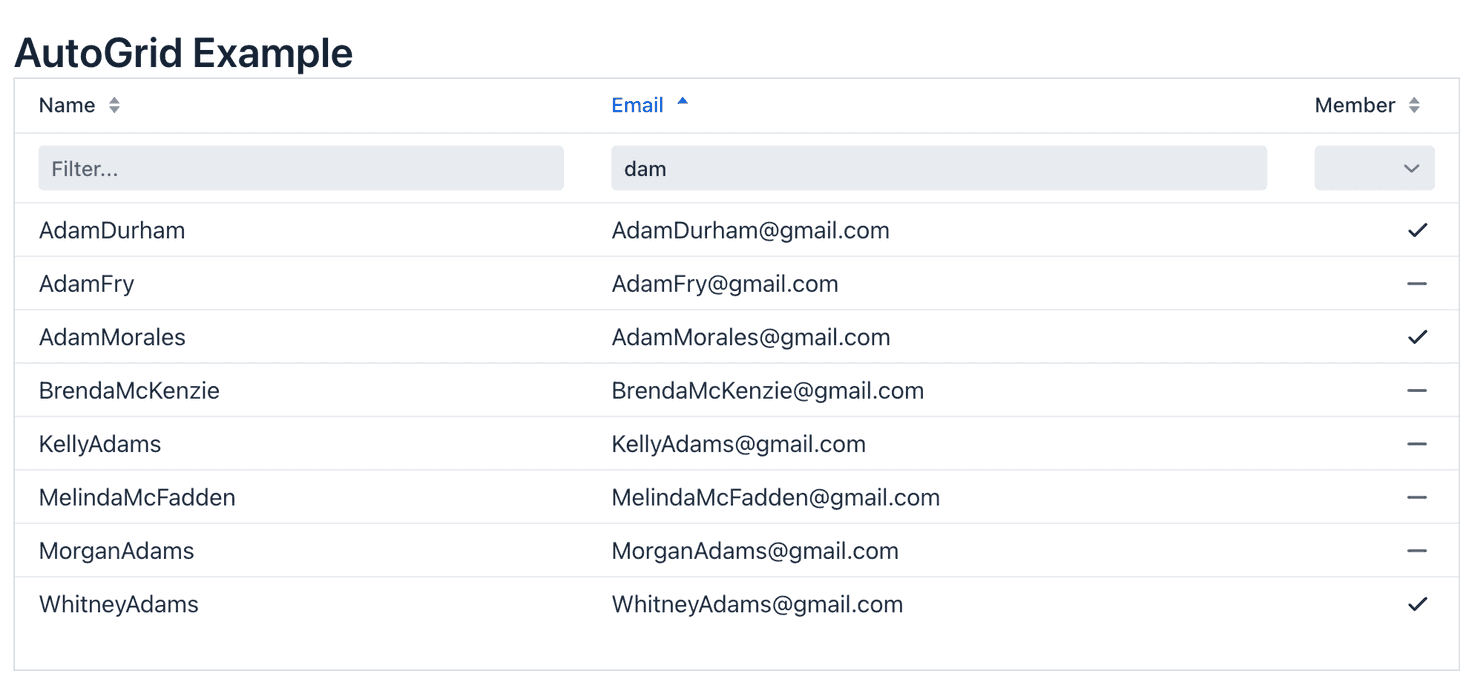Open the Member filter dropdown
The width and height of the screenshot is (1472, 686).
tap(1374, 168)
